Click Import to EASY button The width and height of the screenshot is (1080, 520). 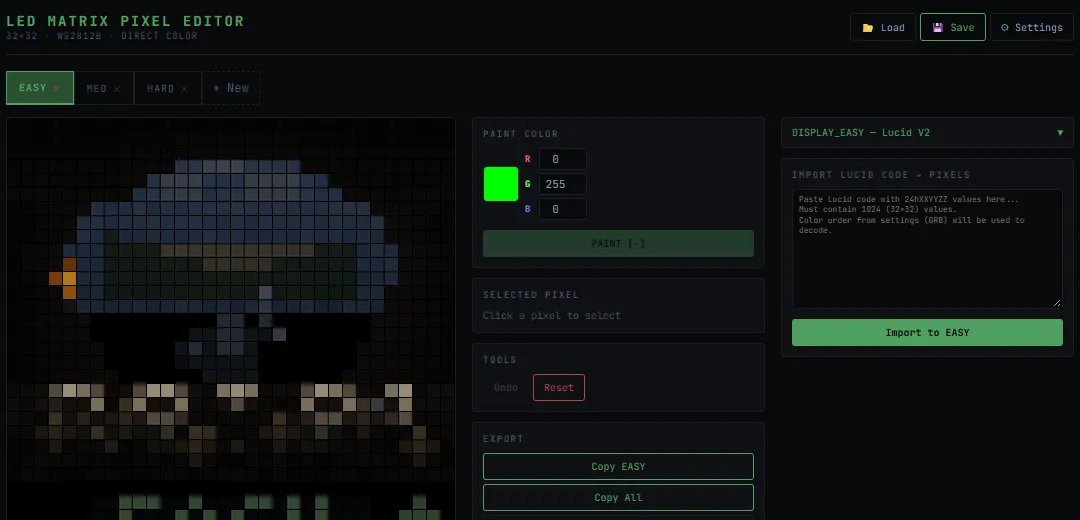point(927,333)
